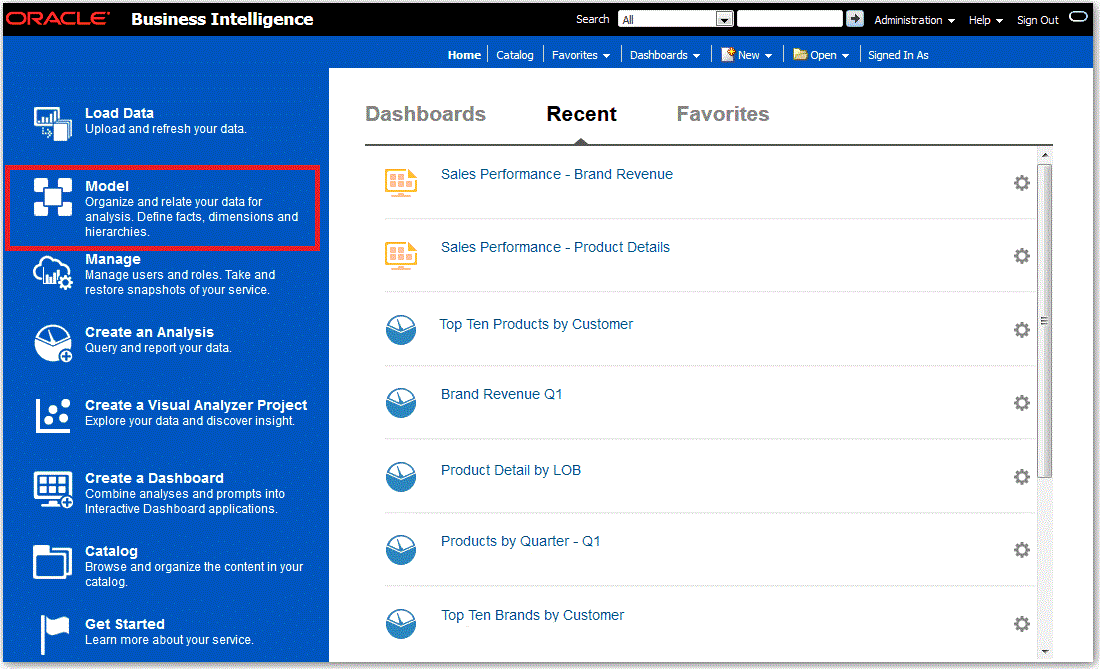This screenshot has height=669, width=1100.
Task: Click analysis icon beside Product Detail by LOB
Action: click(x=401, y=477)
